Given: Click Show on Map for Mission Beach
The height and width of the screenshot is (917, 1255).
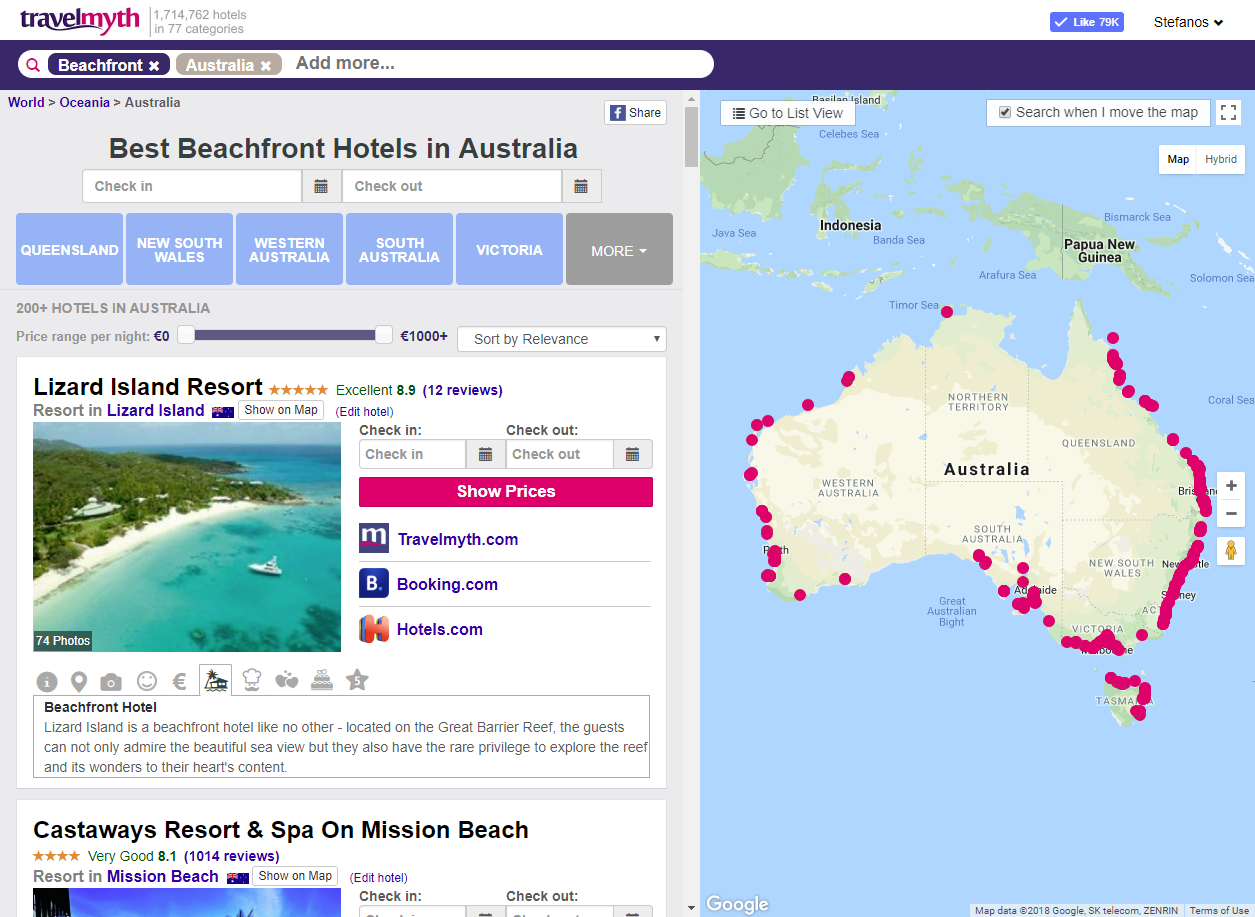Looking at the screenshot, I should 295,876.
